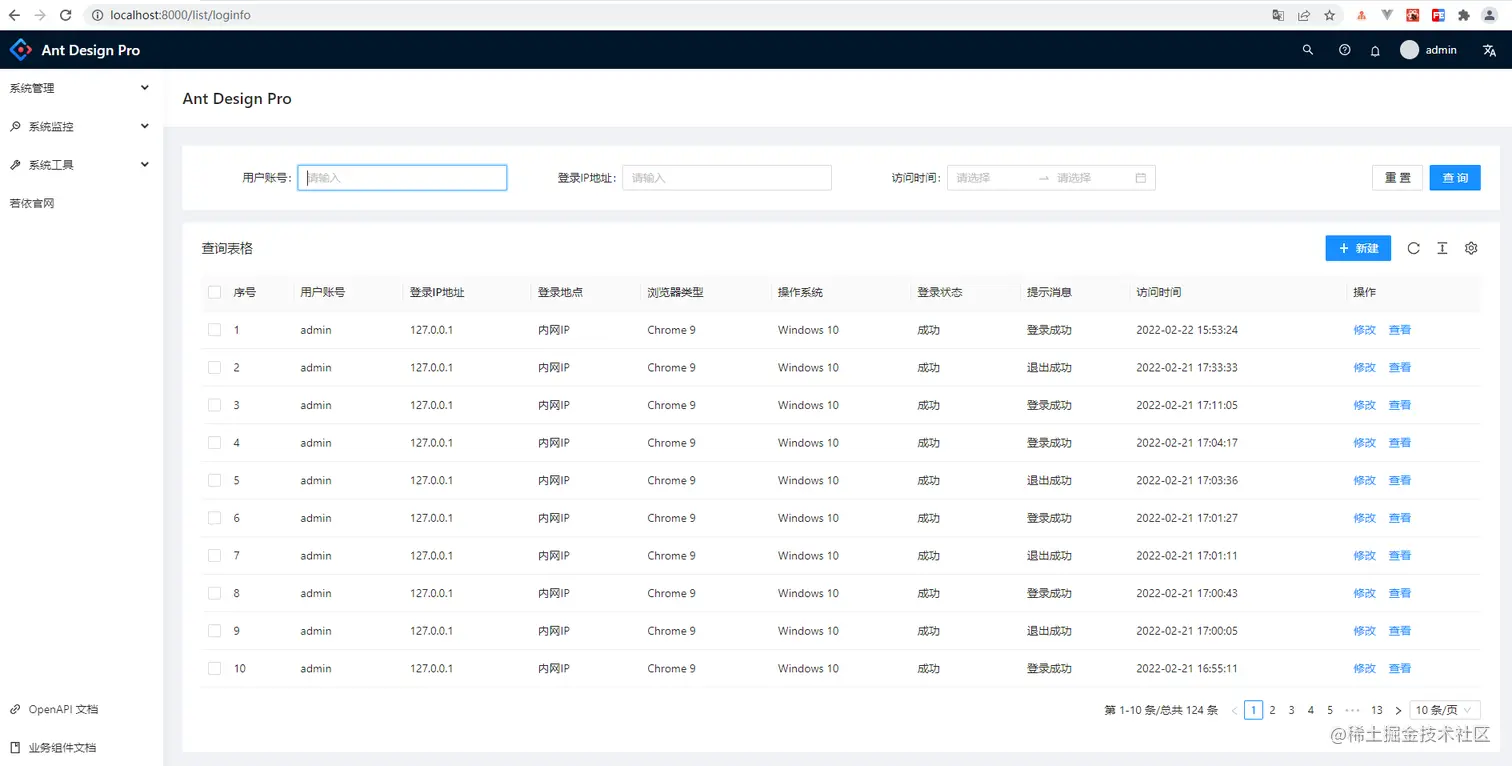This screenshot has width=1512, height=766.
Task: Open the header search icon
Action: (1308, 50)
